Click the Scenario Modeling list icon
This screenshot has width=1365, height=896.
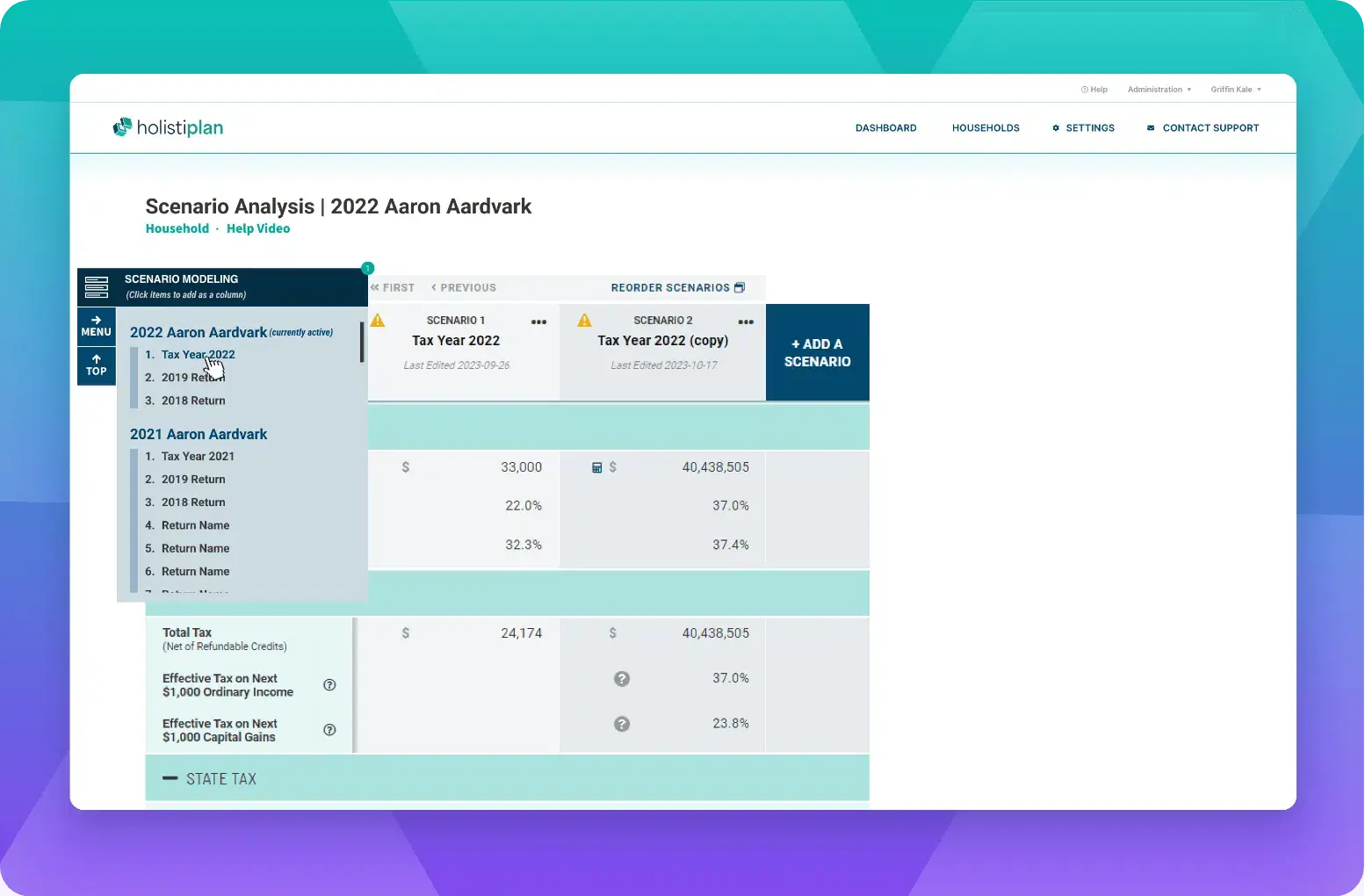(97, 286)
